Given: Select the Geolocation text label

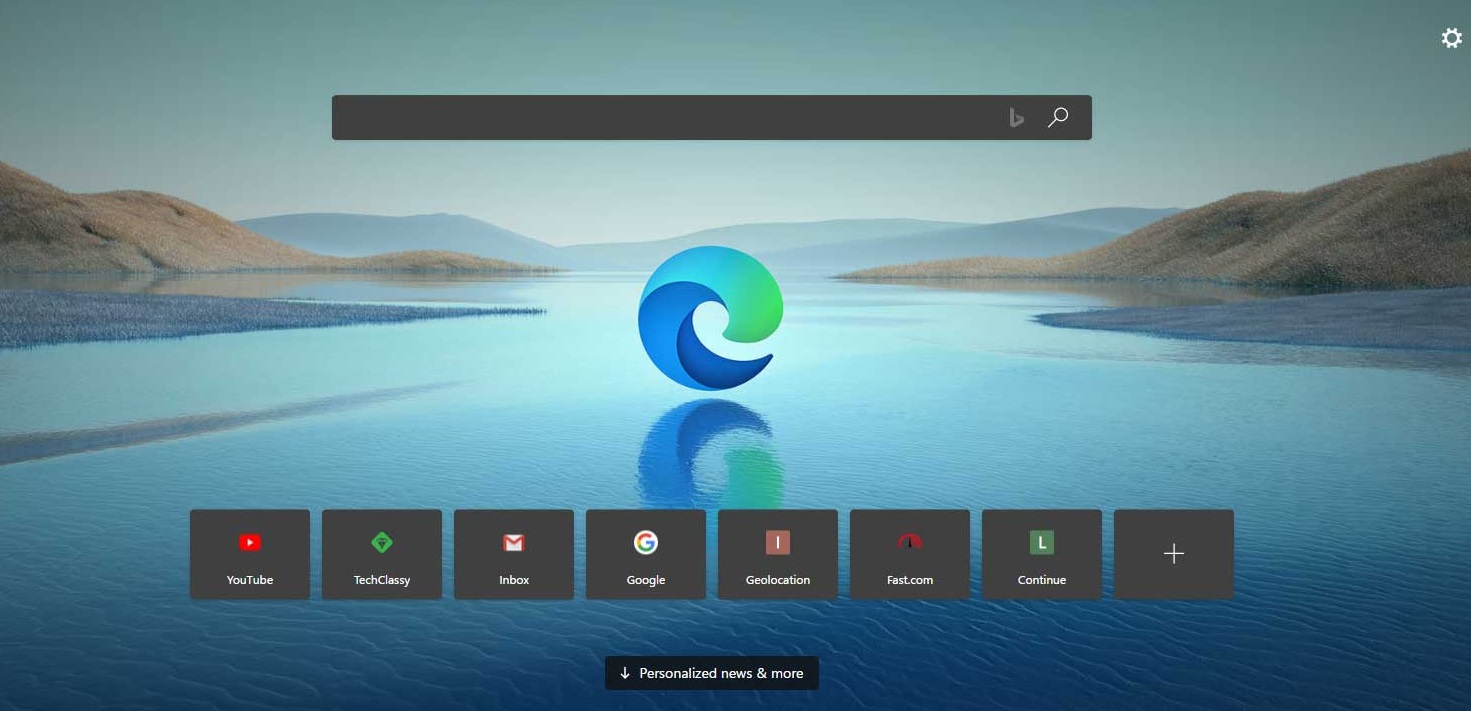Looking at the screenshot, I should (778, 580).
